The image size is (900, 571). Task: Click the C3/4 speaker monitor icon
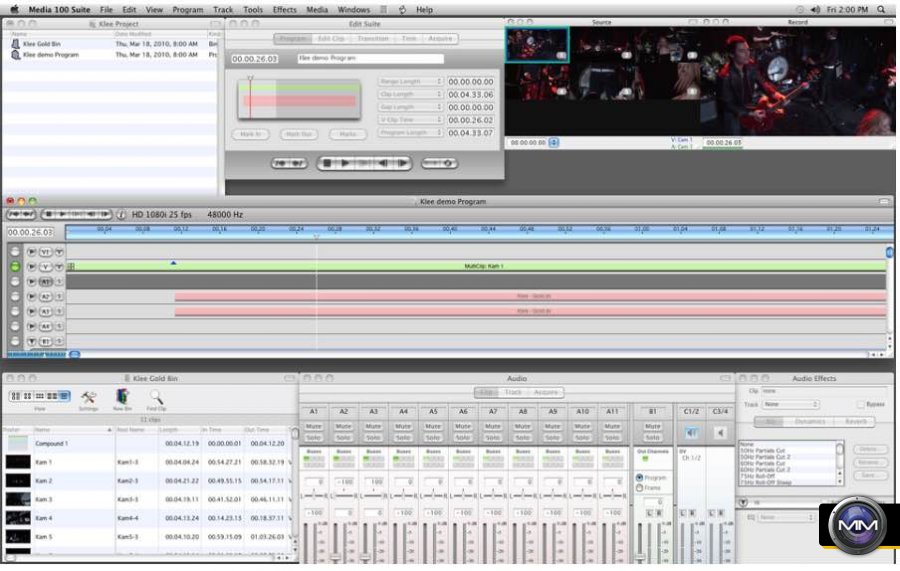(x=720, y=433)
